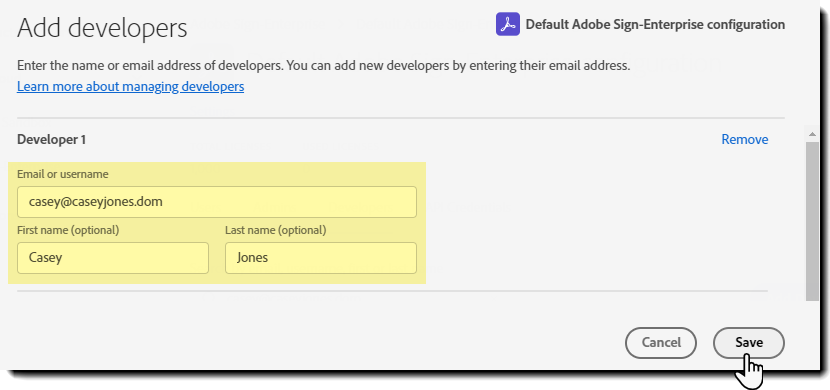Screen dimensions: 830x390
Task: Click the instruction text about entering developers
Action: 323,66
